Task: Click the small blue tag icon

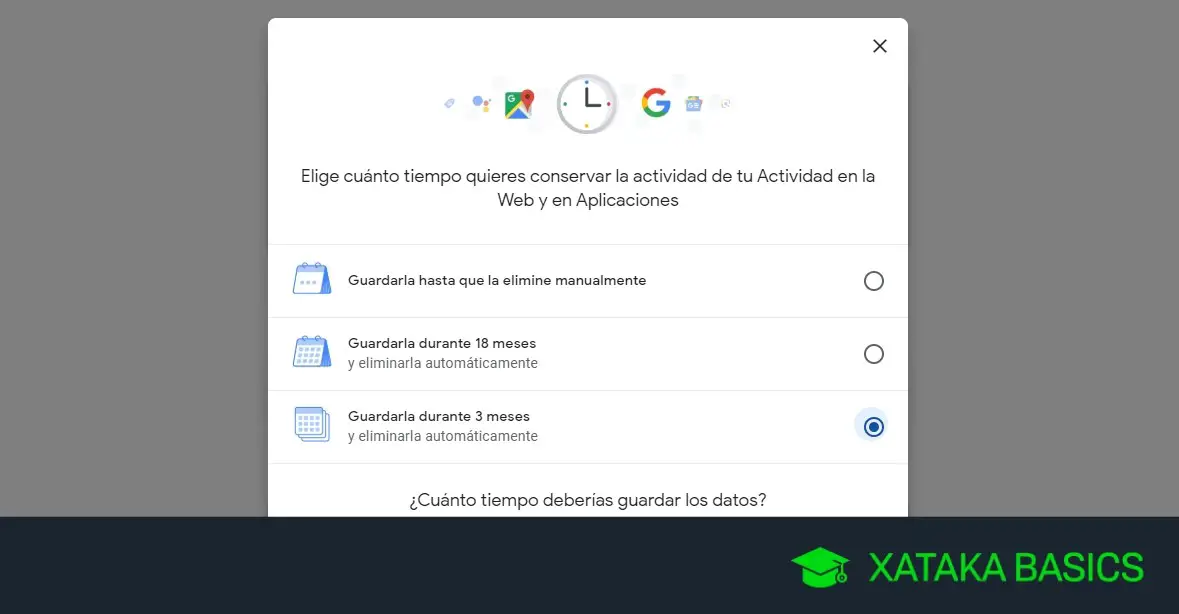Action: click(449, 103)
